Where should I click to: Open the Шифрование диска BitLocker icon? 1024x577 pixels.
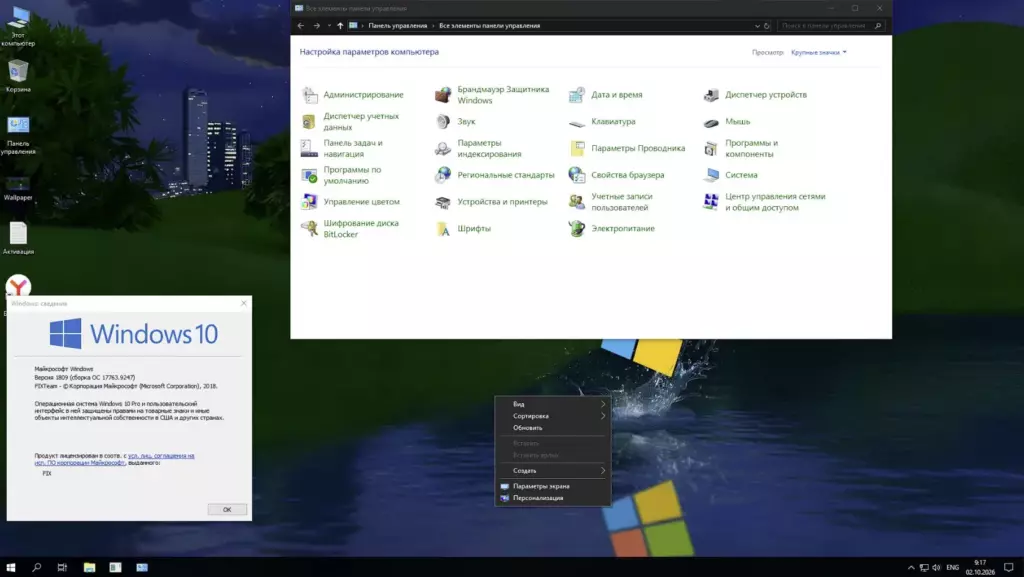click(310, 228)
